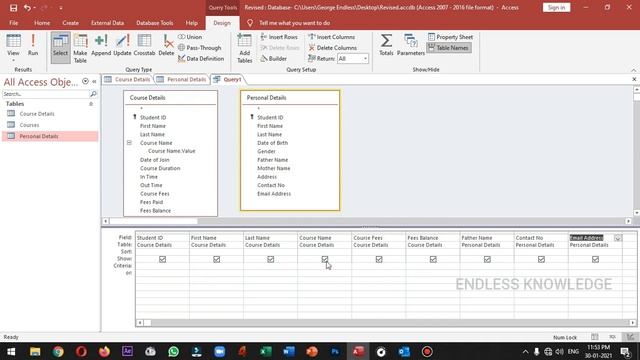This screenshot has height=360, width=640.
Task: Switch to the Database Tools tab
Action: 155,23
